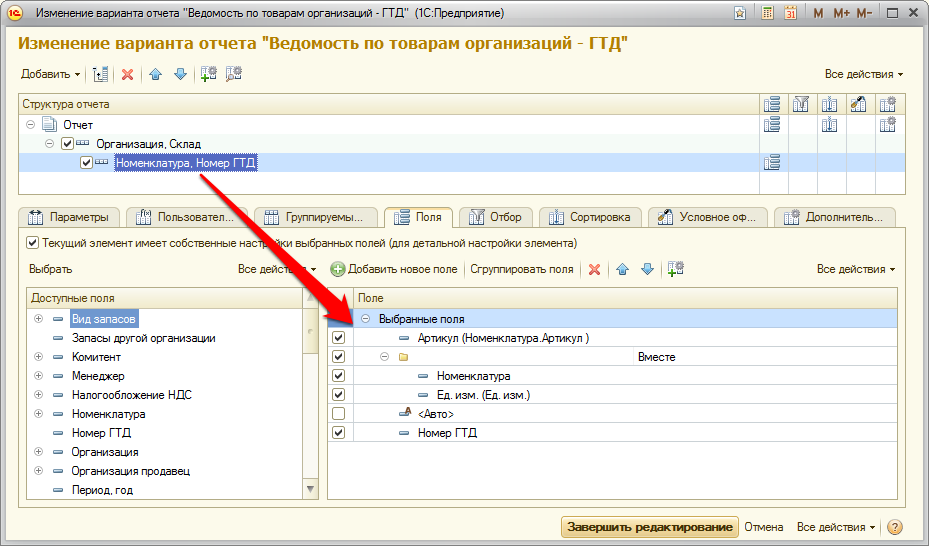Open the Сортировка tab
The height and width of the screenshot is (546, 929).
pyautogui.click(x=590, y=217)
